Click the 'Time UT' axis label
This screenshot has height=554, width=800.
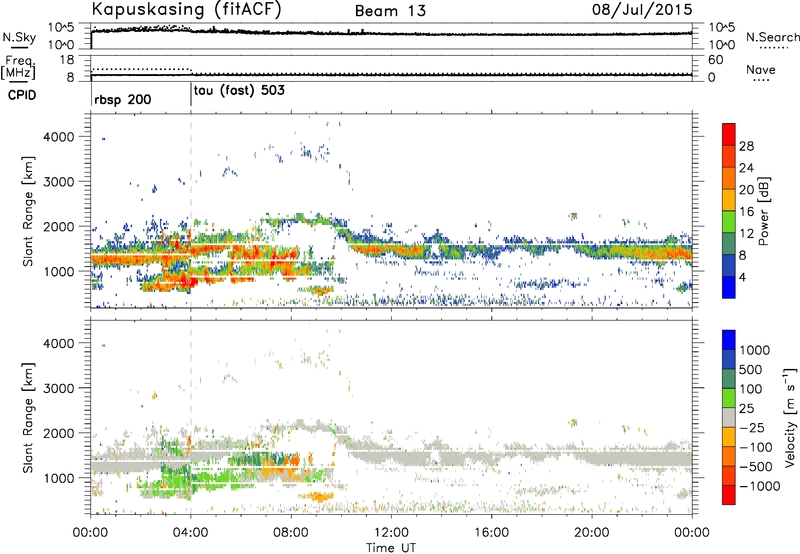pos(391,548)
